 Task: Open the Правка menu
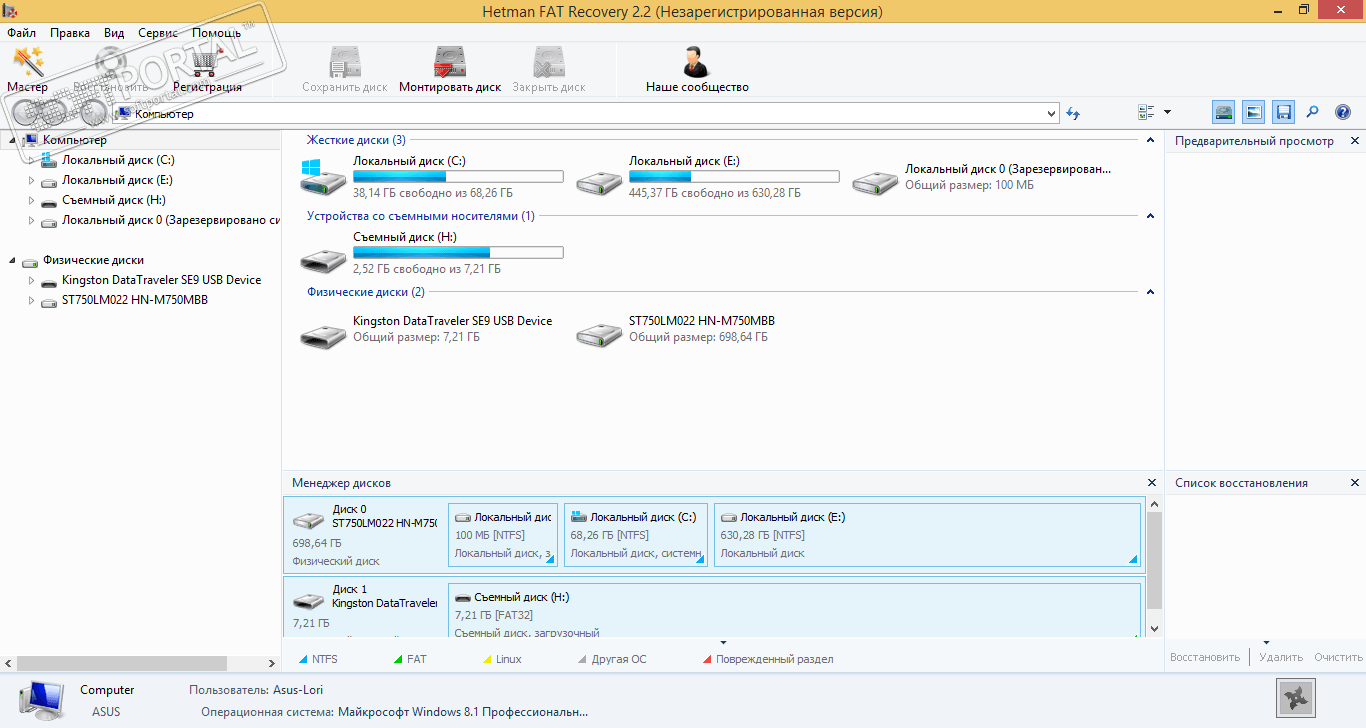pyautogui.click(x=70, y=32)
